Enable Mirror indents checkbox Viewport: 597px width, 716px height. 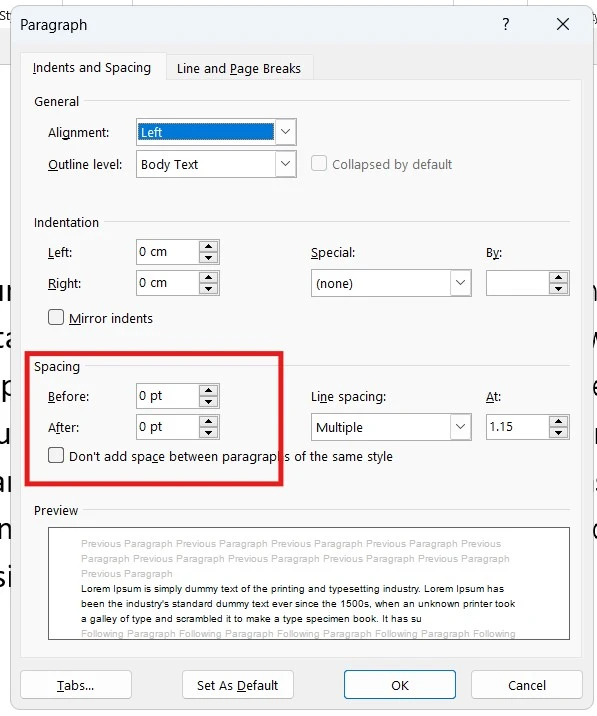(56, 317)
